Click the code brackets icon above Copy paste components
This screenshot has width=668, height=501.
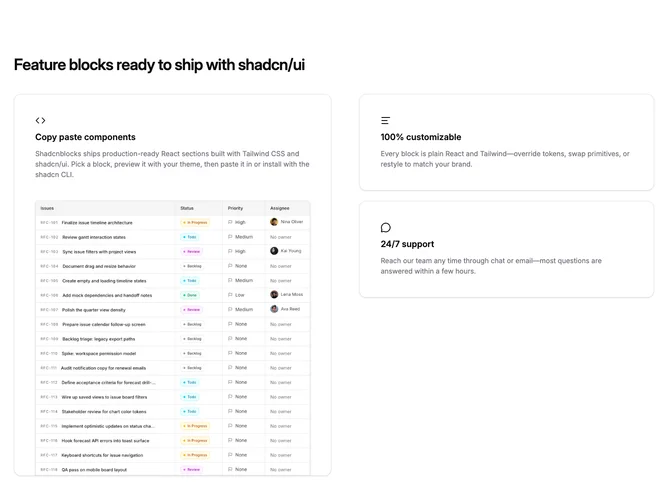(40, 121)
